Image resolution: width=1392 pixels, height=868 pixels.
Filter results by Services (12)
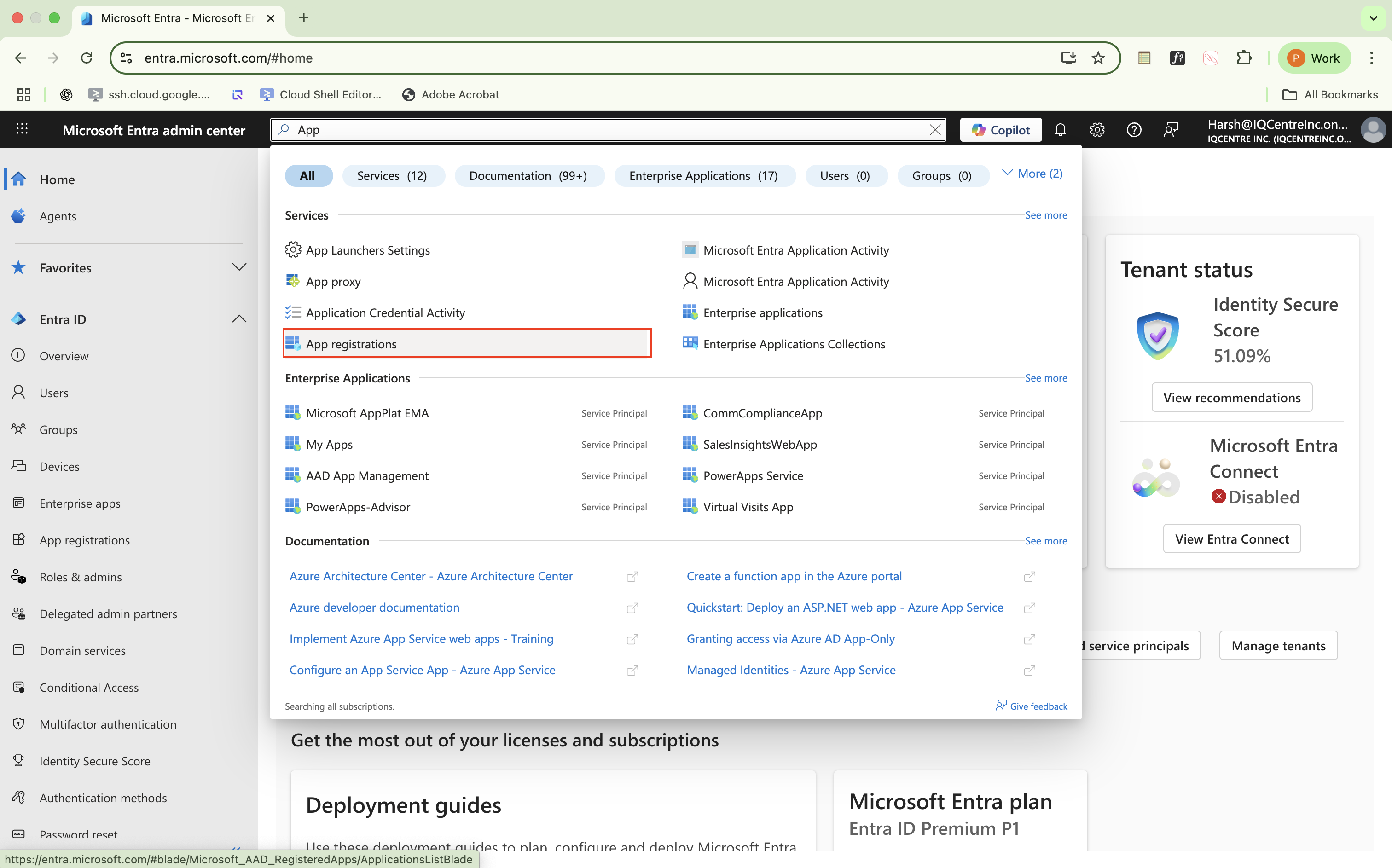click(393, 176)
